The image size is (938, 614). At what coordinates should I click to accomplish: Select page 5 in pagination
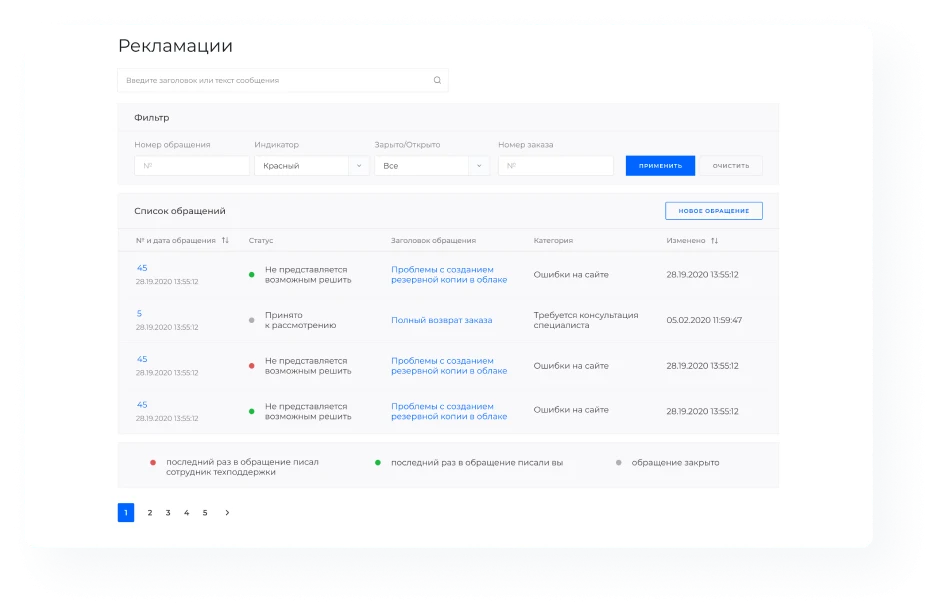pyautogui.click(x=205, y=512)
